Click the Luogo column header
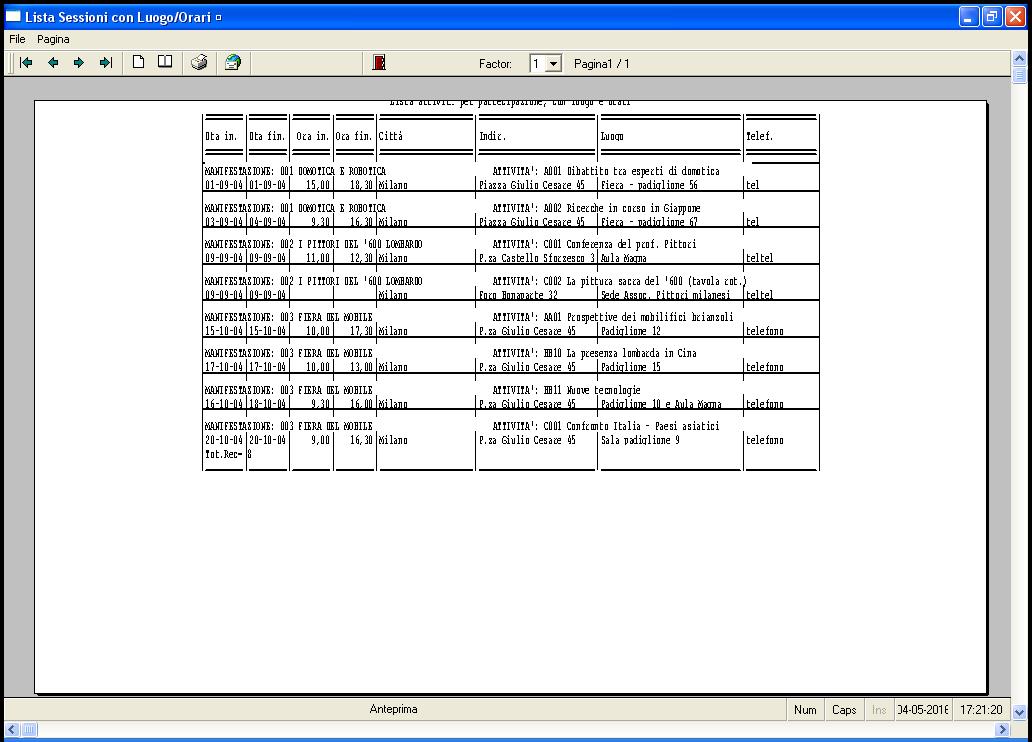The width and height of the screenshot is (1032, 742). point(612,136)
